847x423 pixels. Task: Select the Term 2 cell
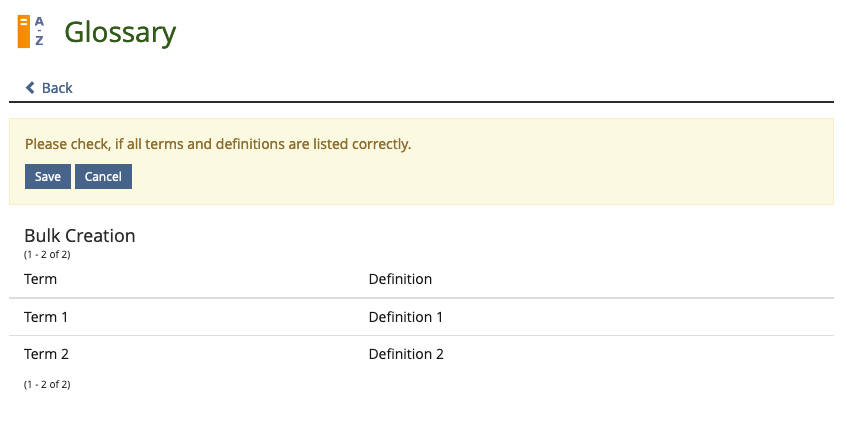(x=46, y=354)
